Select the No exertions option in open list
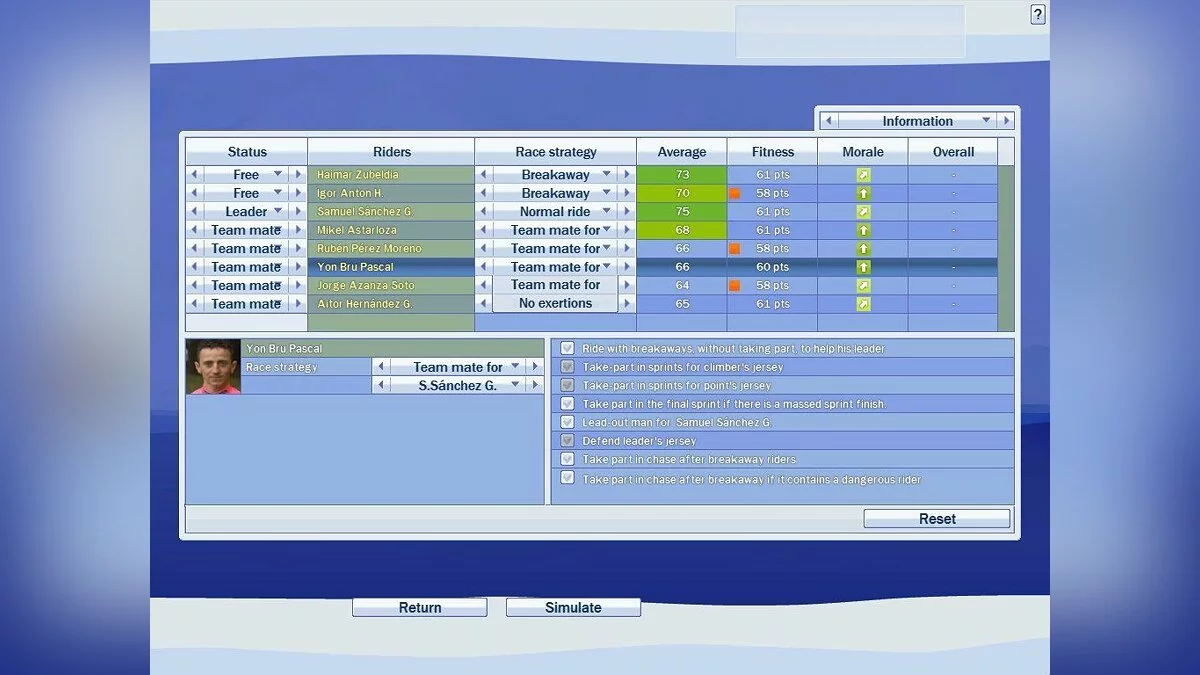This screenshot has height=675, width=1200. (x=555, y=303)
